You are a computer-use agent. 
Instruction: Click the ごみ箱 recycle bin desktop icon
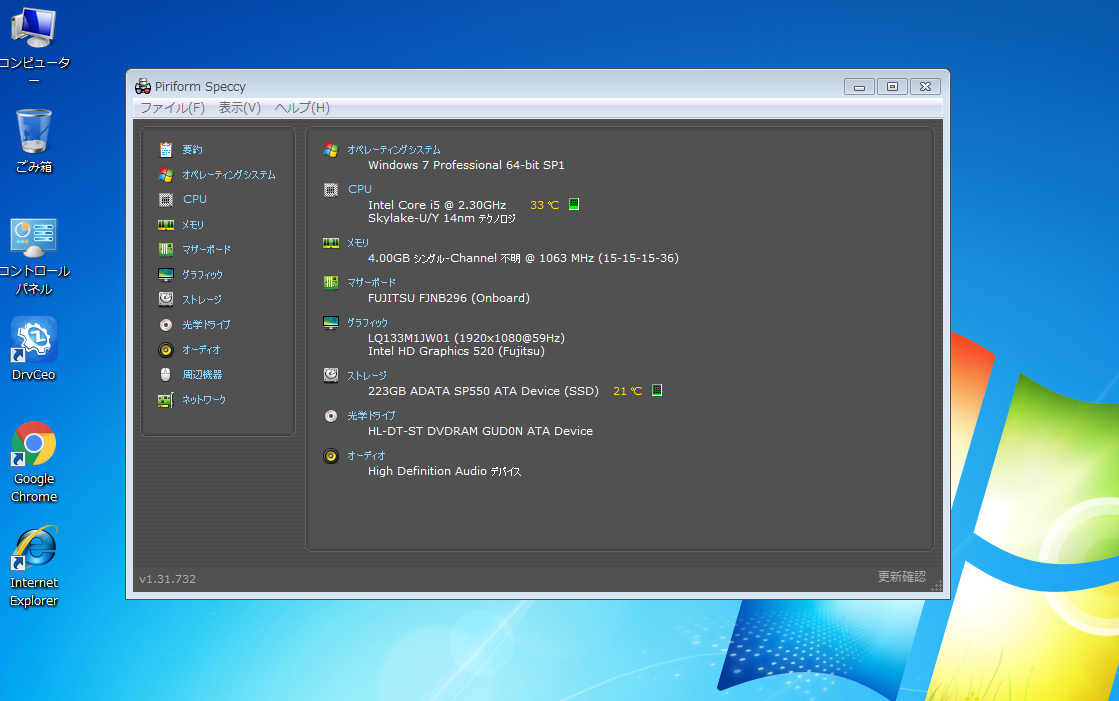[34, 141]
